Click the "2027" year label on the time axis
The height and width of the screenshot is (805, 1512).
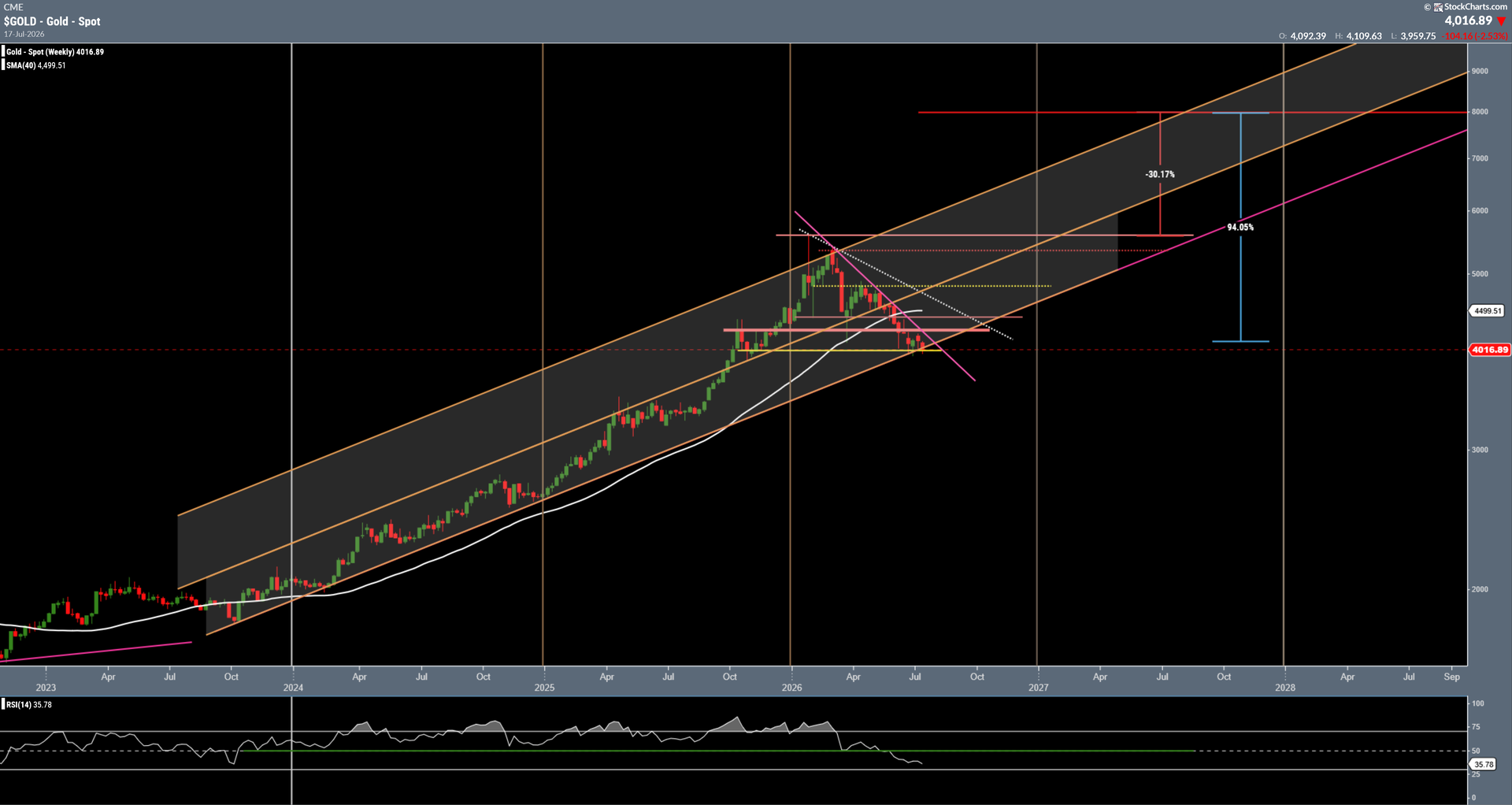click(x=1039, y=688)
